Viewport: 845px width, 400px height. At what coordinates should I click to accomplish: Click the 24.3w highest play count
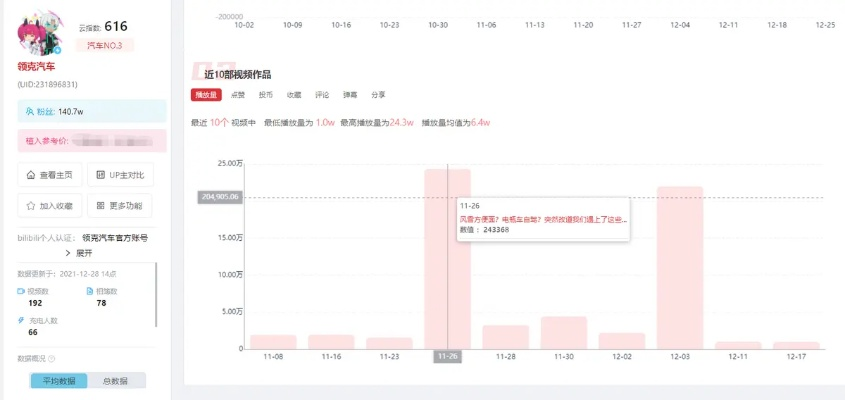pos(401,123)
